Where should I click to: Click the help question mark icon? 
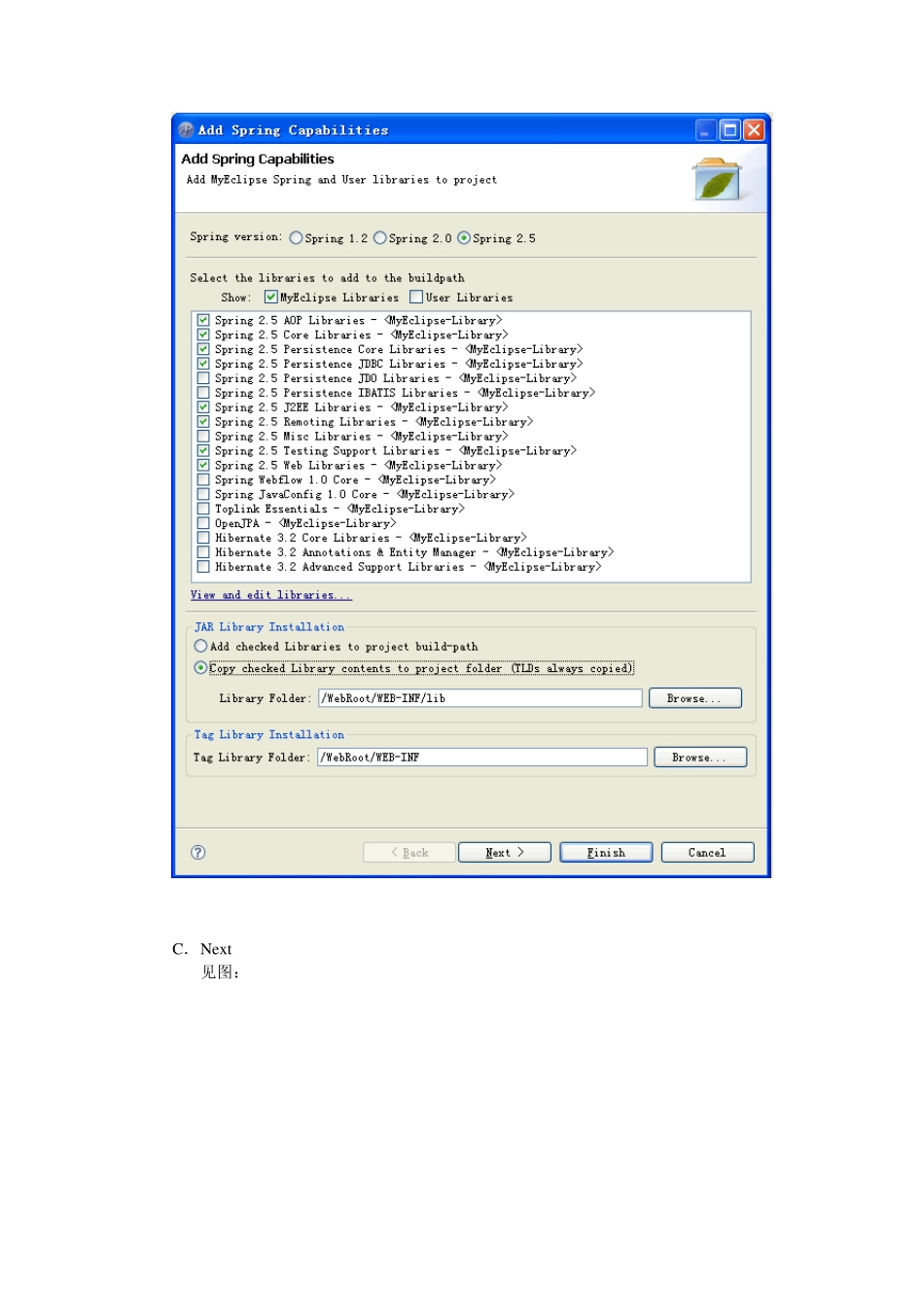point(198,852)
